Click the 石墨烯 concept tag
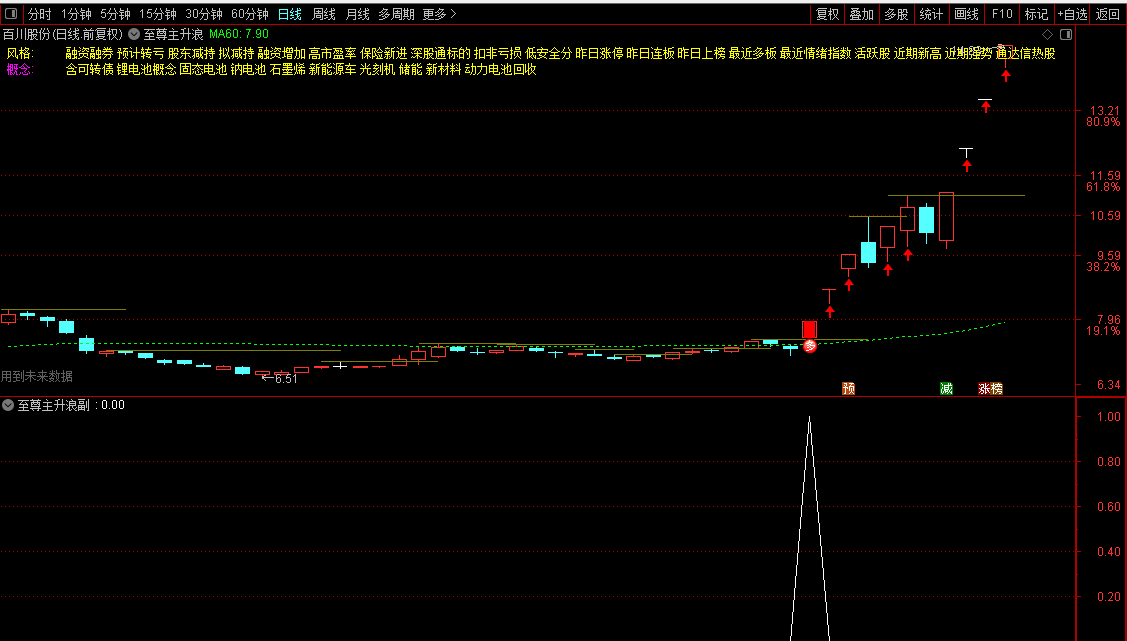1127x641 pixels. tap(288, 69)
